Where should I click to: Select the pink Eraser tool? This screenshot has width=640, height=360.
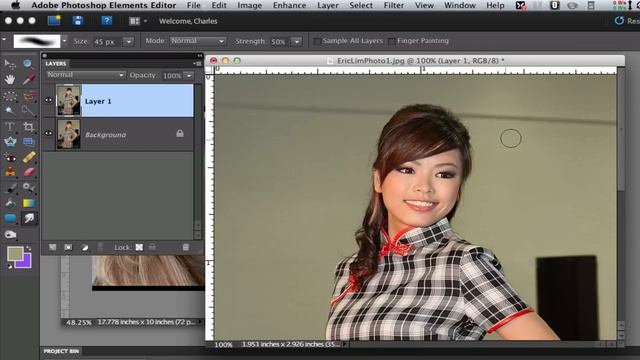coord(28,172)
